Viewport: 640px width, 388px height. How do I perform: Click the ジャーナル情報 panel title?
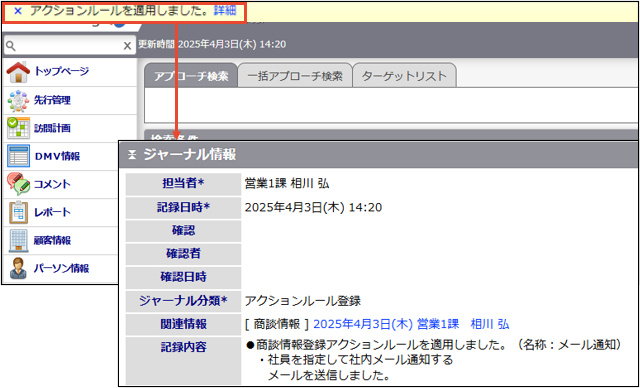[190, 155]
